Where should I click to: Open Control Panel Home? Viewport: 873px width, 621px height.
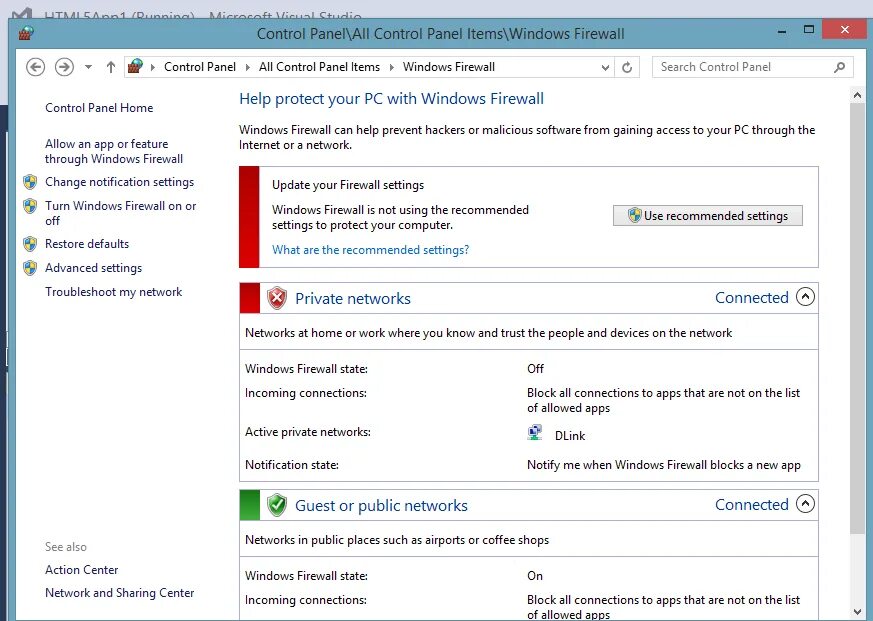(99, 108)
